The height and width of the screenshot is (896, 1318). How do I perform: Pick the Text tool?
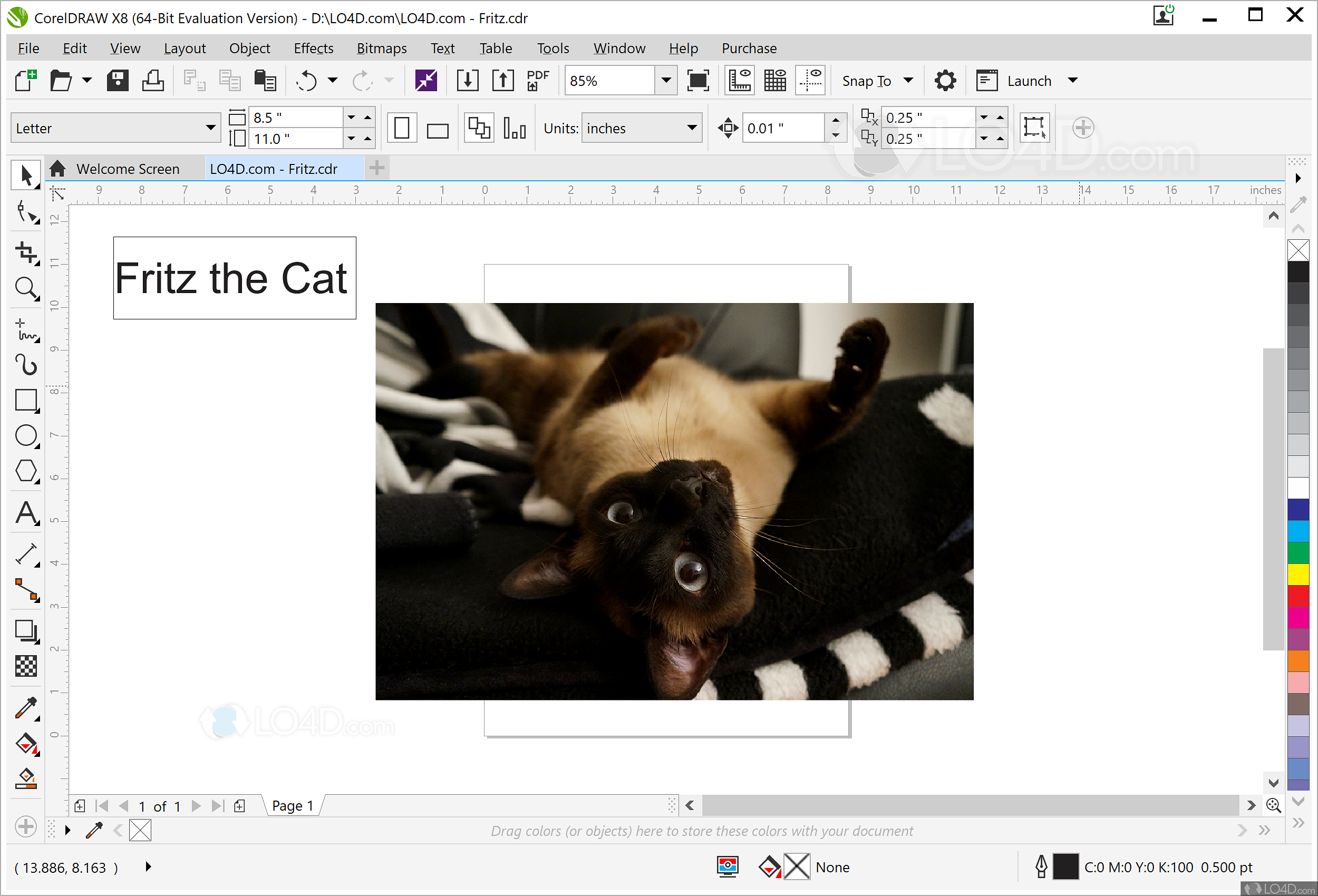point(25,513)
